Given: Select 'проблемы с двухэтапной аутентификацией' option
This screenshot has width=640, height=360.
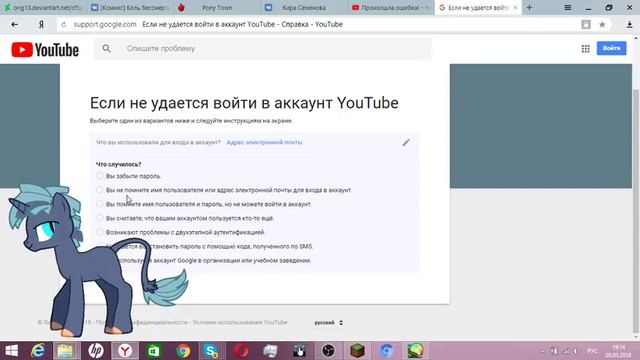Looking at the screenshot, I should [x=181, y=232].
